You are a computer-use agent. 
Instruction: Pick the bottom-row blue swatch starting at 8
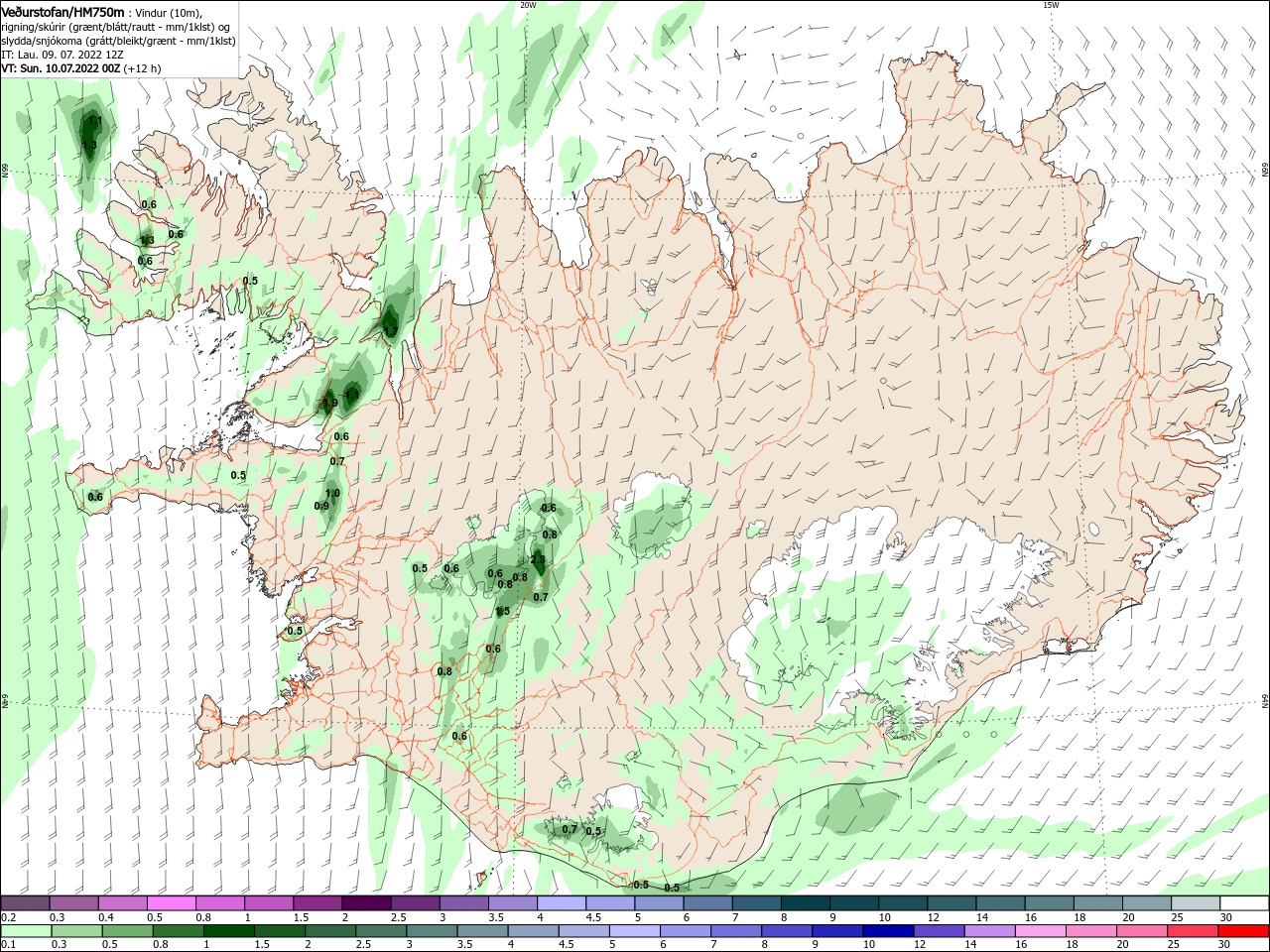pos(787,931)
